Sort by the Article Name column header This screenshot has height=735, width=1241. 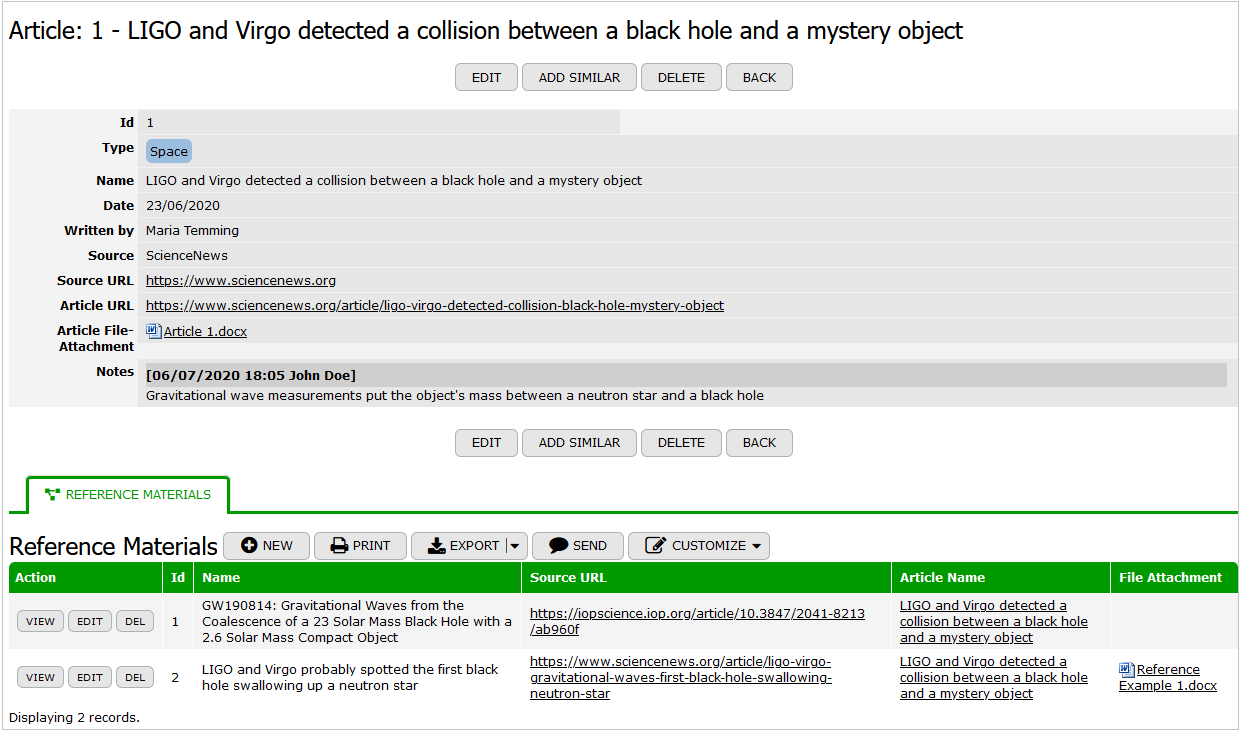click(x=942, y=577)
